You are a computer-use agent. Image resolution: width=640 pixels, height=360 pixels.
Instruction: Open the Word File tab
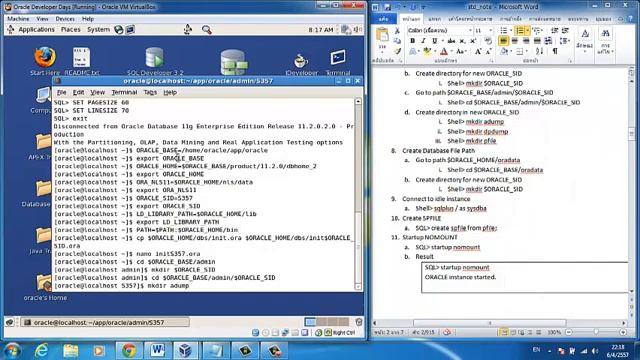[384, 19]
